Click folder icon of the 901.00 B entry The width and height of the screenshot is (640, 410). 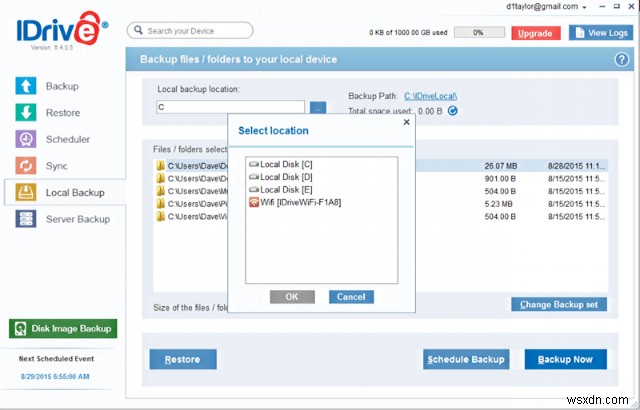pos(160,178)
